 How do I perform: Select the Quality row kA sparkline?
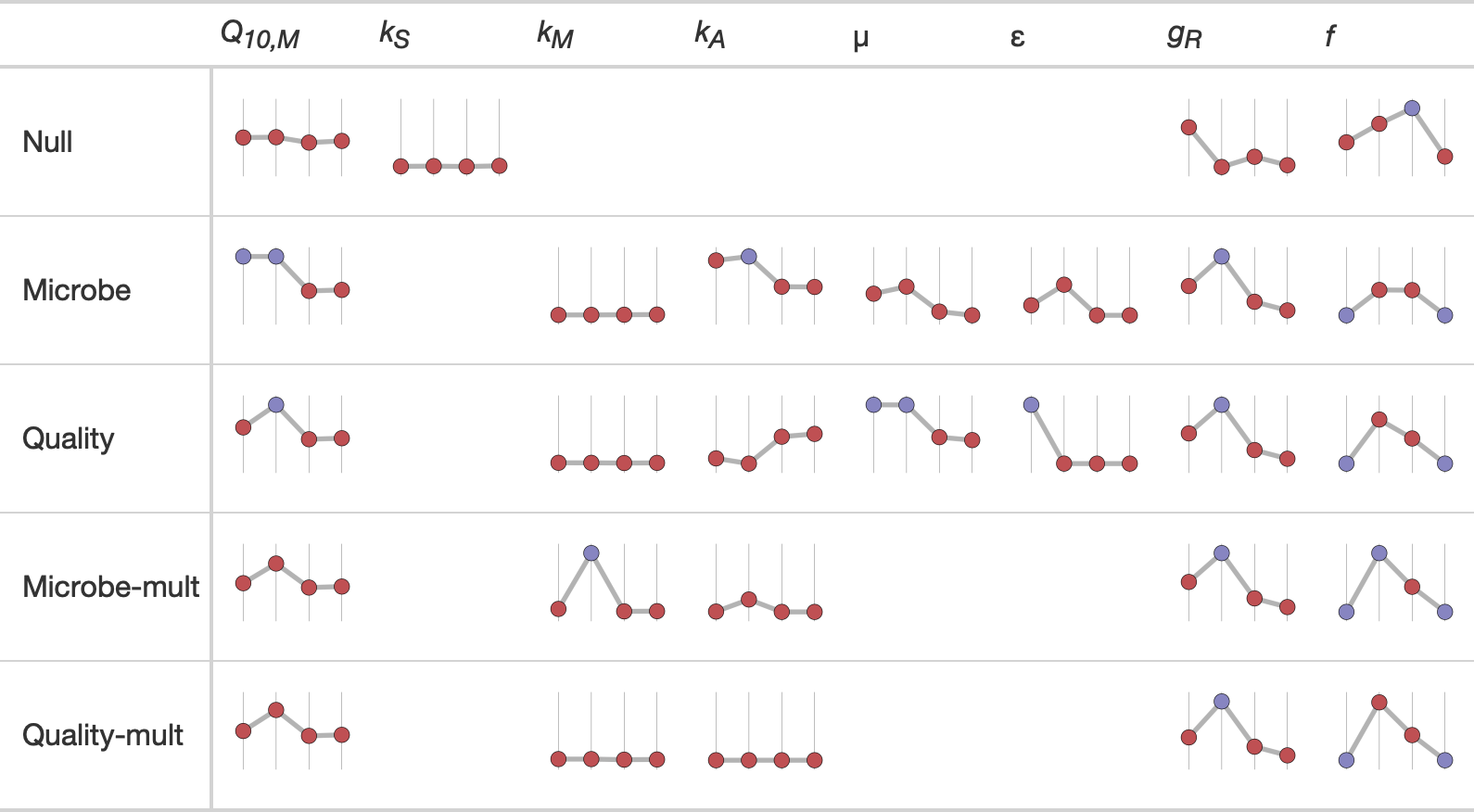coord(765,436)
